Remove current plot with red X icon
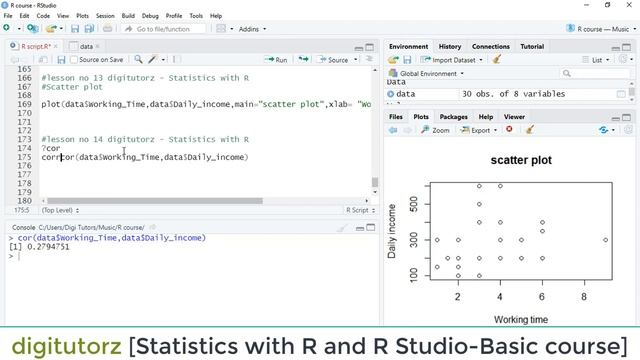640x360 pixels. coord(509,129)
